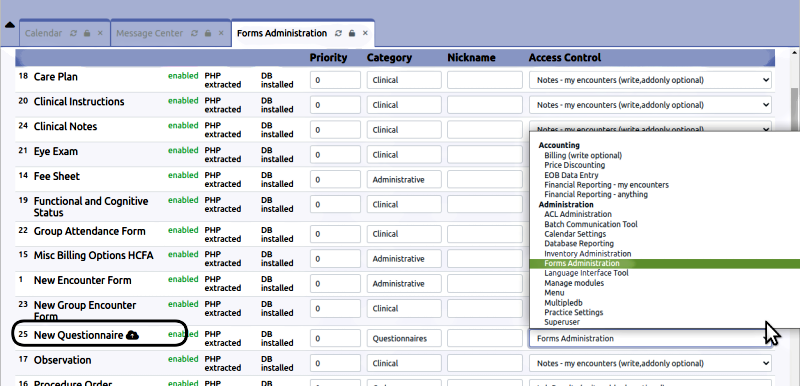Click the Priority column header
The width and height of the screenshot is (800, 386).
point(328,58)
